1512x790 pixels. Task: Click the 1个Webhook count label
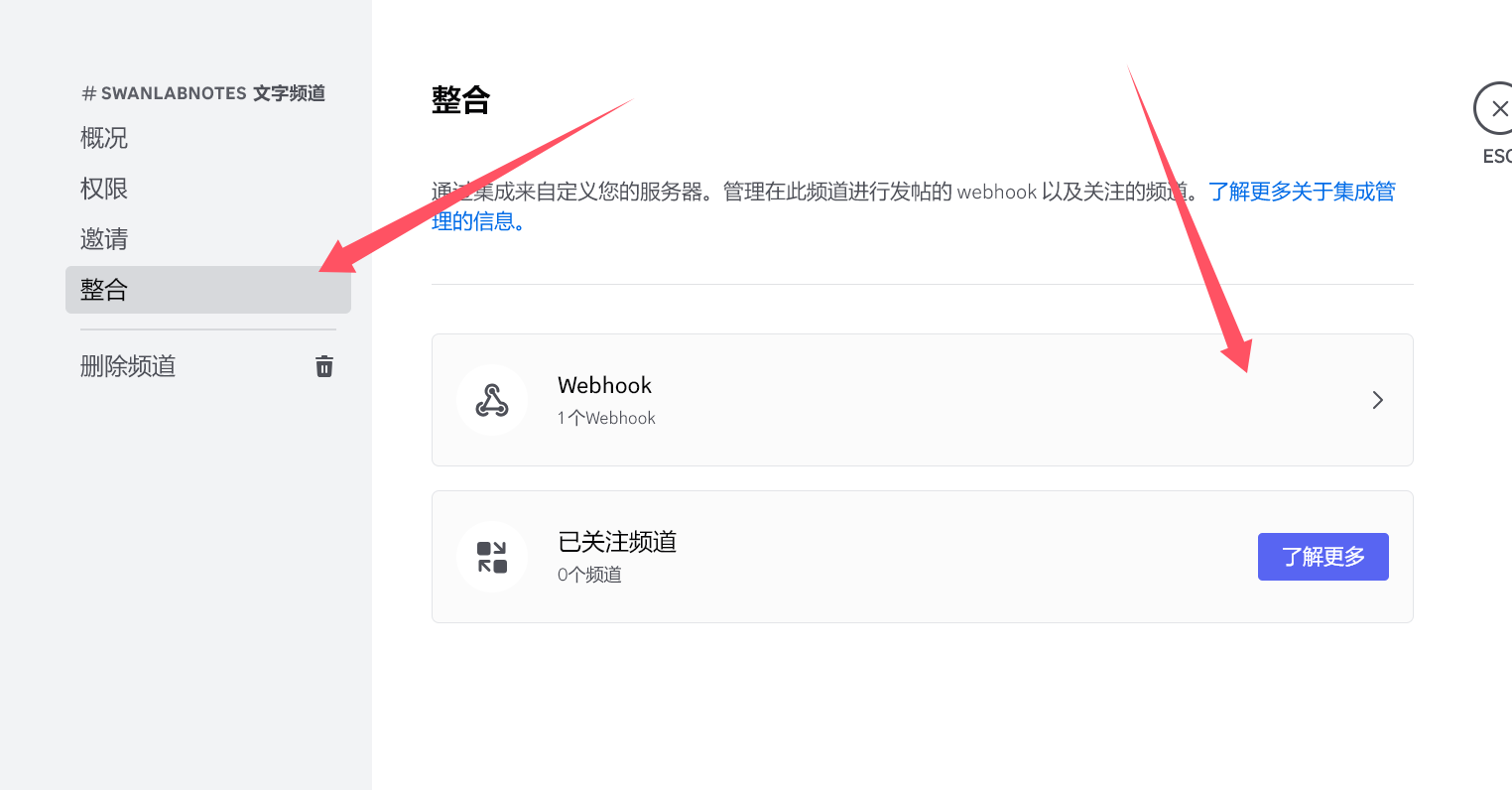(606, 418)
